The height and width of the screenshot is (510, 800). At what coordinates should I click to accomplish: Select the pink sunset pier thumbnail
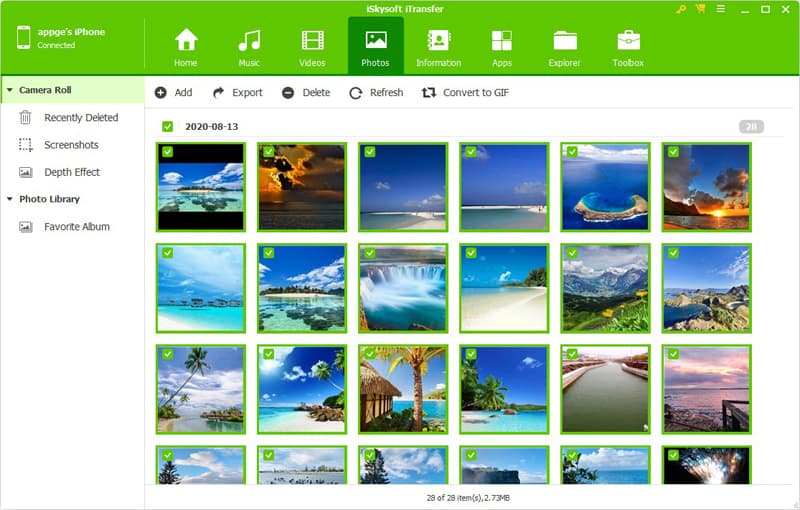[x=707, y=389]
